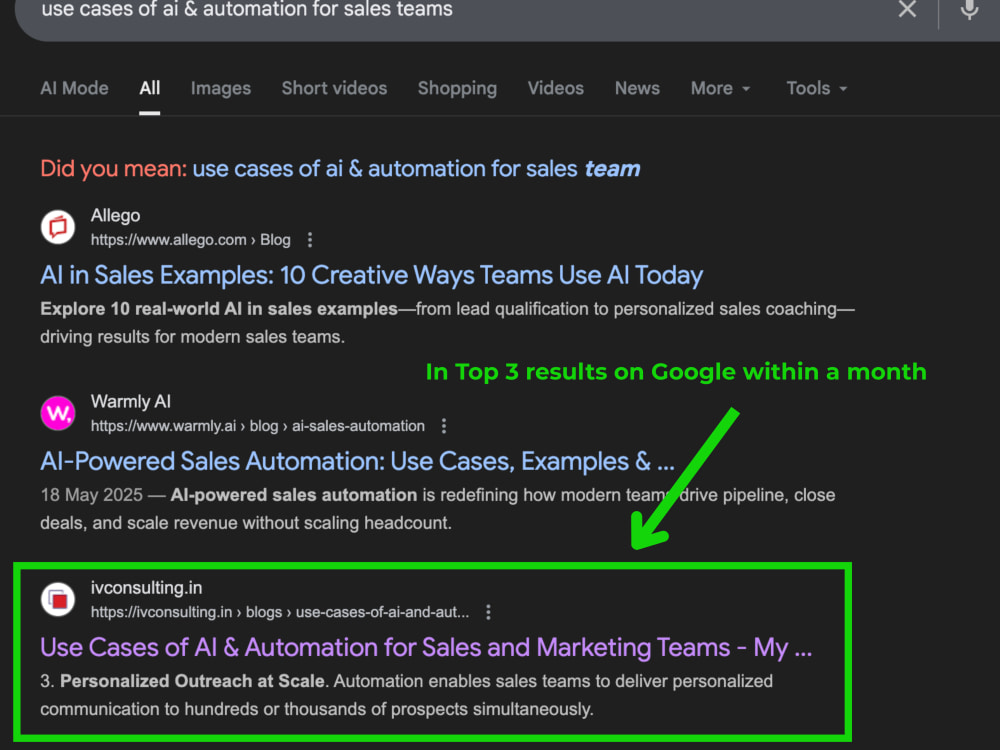
Task: Click the ivconsulting.in site name
Action: coord(146,588)
